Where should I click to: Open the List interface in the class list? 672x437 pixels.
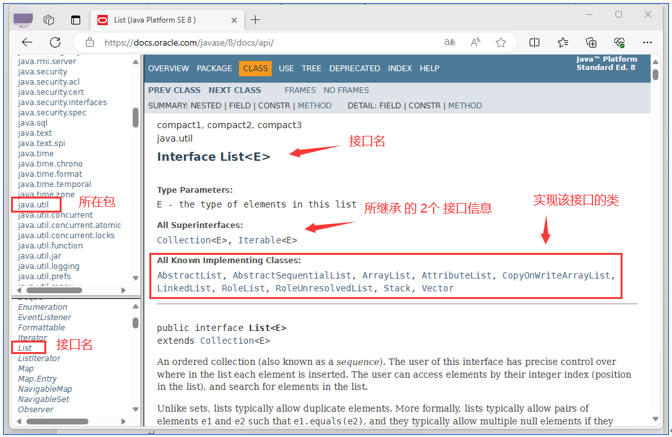coord(24,348)
